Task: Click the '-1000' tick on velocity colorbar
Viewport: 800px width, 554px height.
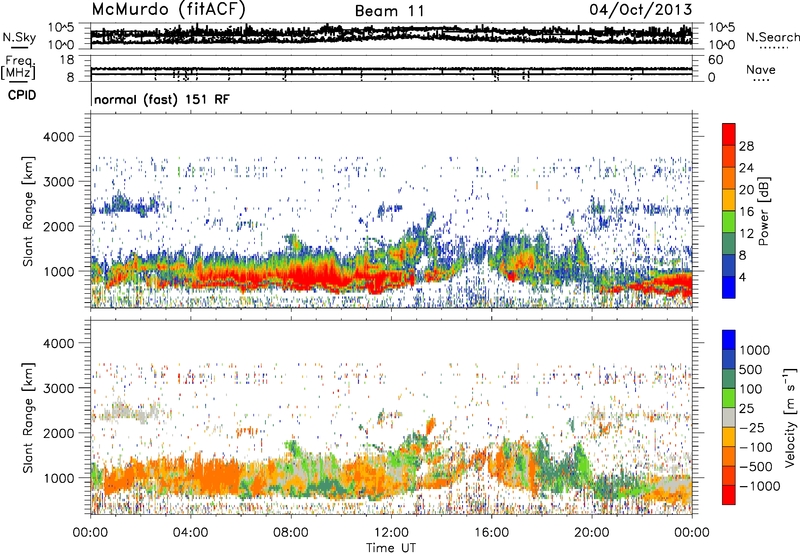Action: tap(759, 486)
